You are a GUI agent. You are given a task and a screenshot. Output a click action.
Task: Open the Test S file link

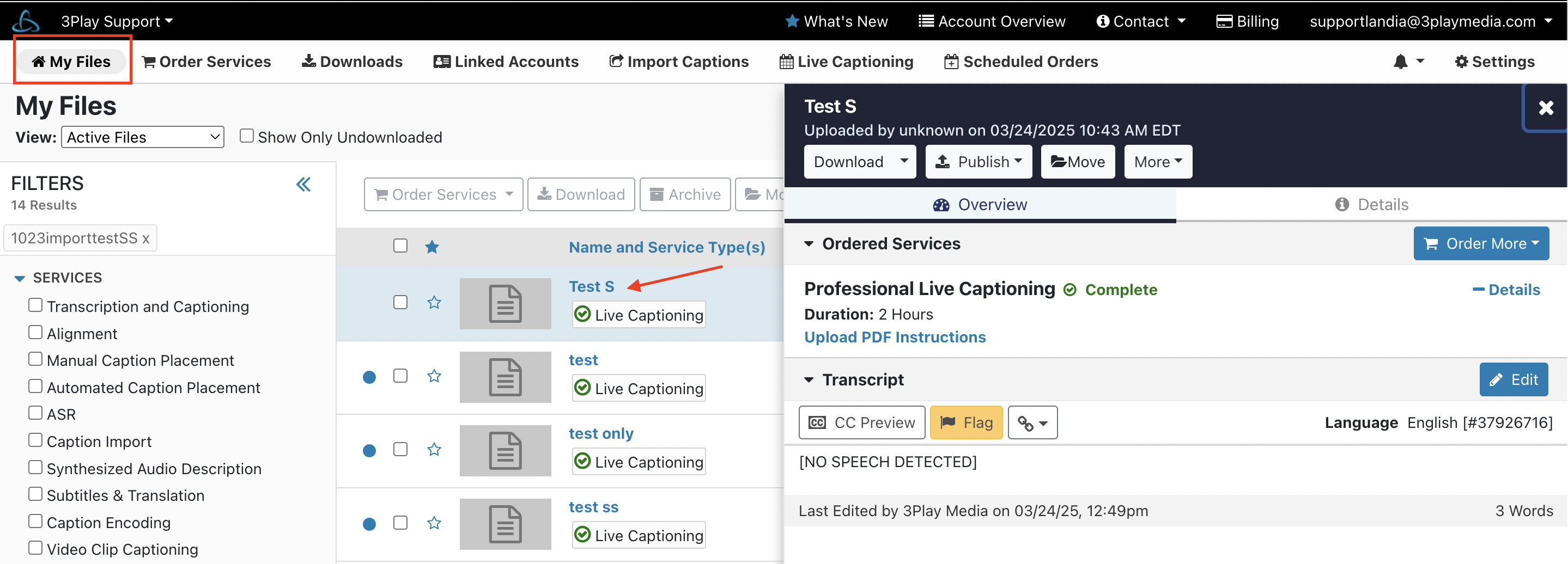pos(591,286)
